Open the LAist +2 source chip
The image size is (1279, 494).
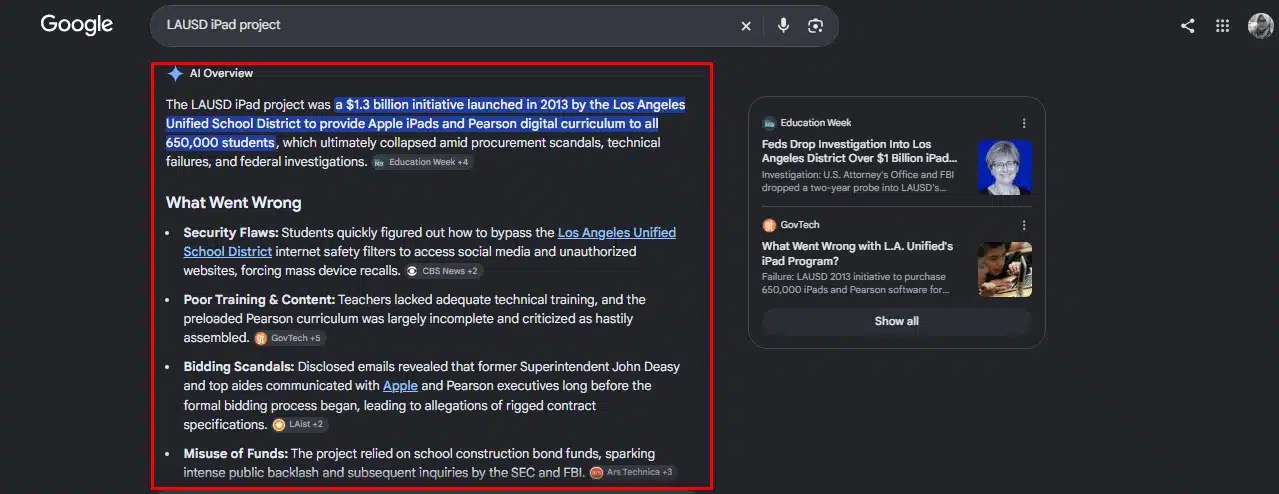[x=298, y=425]
